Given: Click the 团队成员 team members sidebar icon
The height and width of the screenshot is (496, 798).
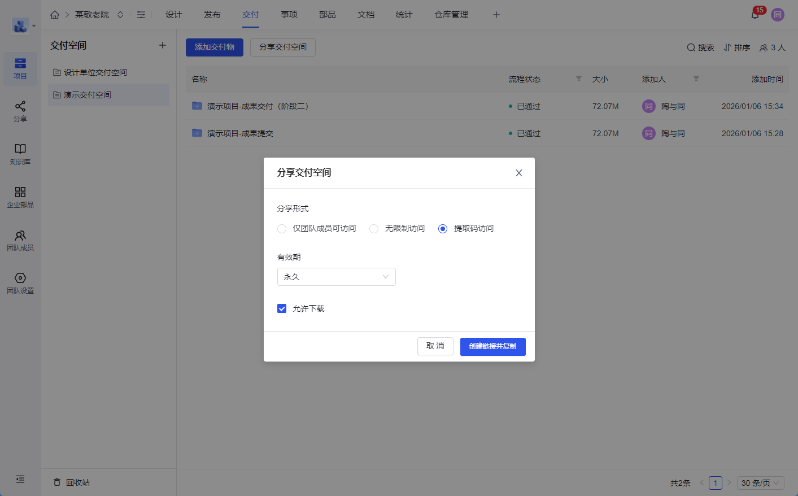Looking at the screenshot, I should coord(20,235).
